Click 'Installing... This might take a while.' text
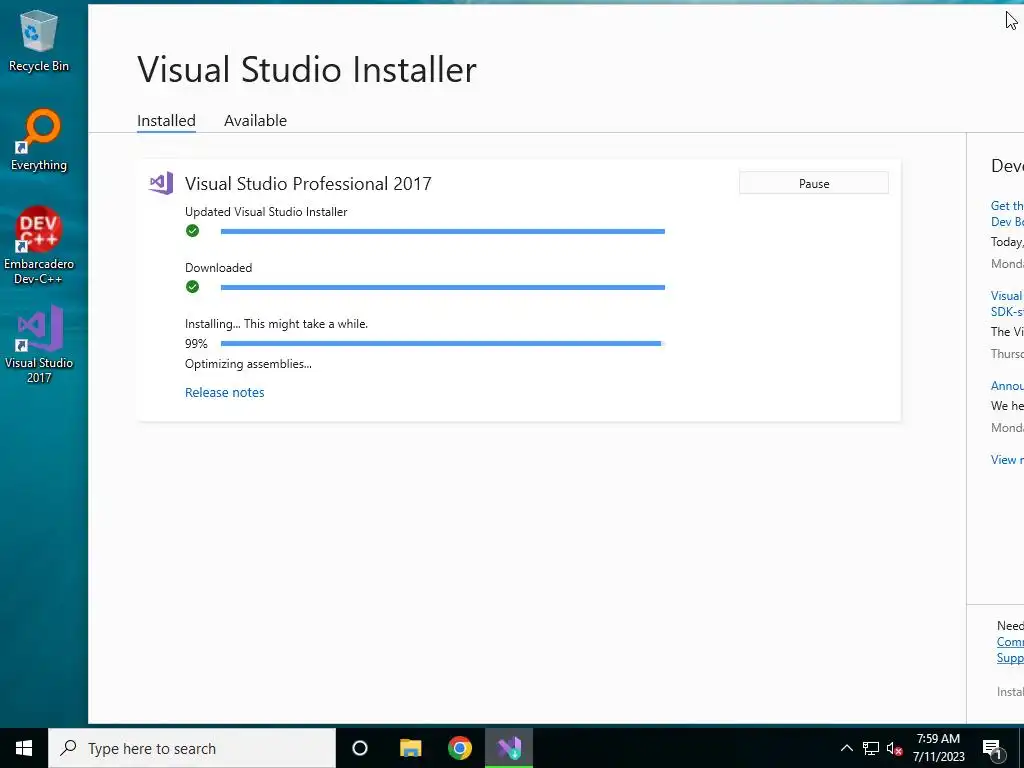 click(x=276, y=324)
